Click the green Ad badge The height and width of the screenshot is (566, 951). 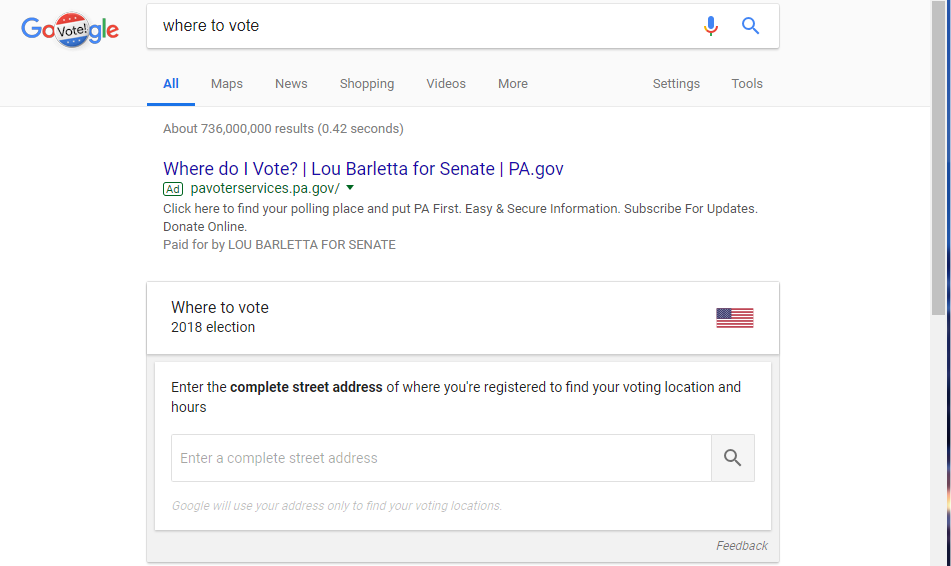(x=173, y=189)
